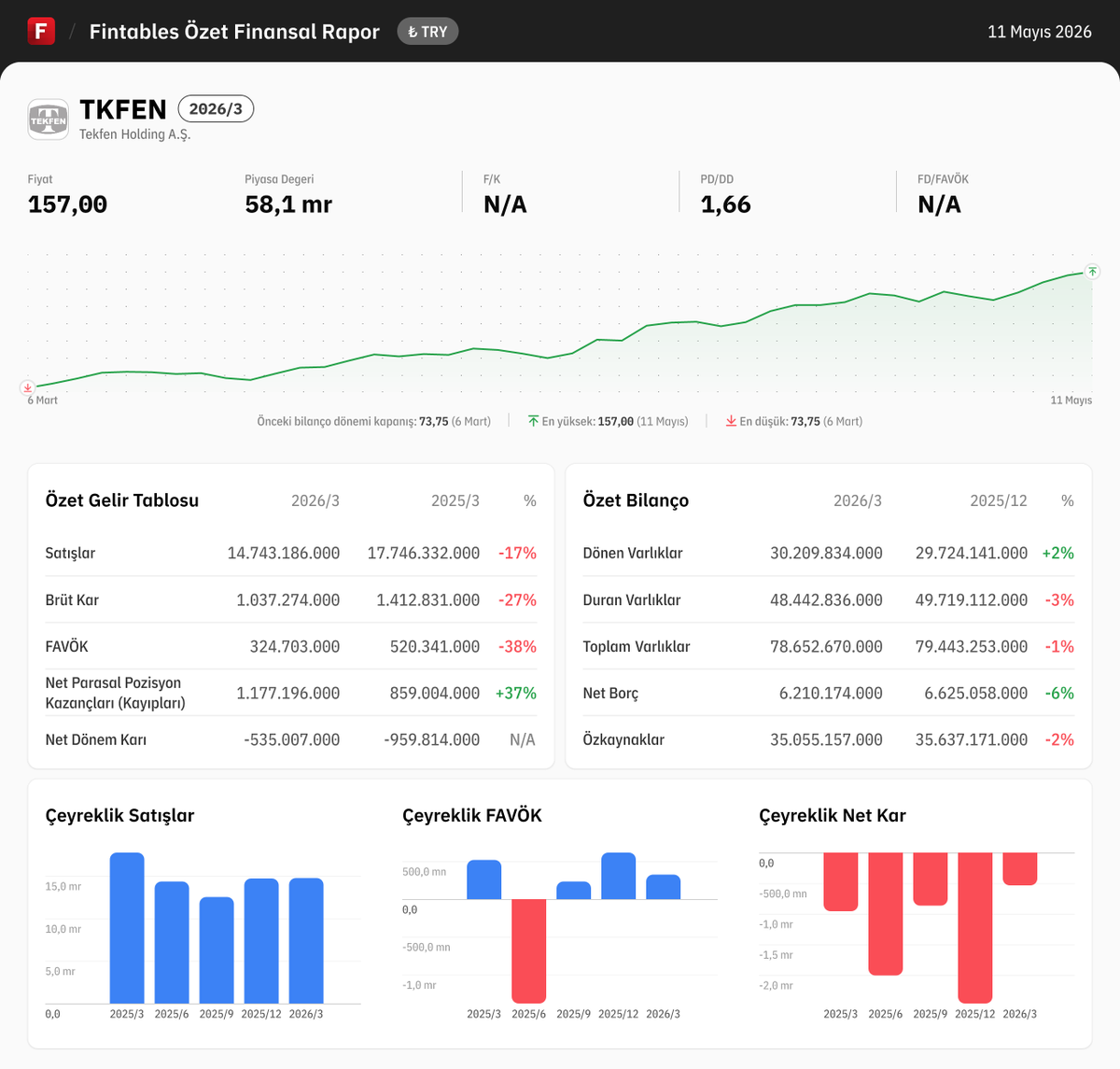Click the Özet Bilanço heading
1120x1069 pixels.
636,500
